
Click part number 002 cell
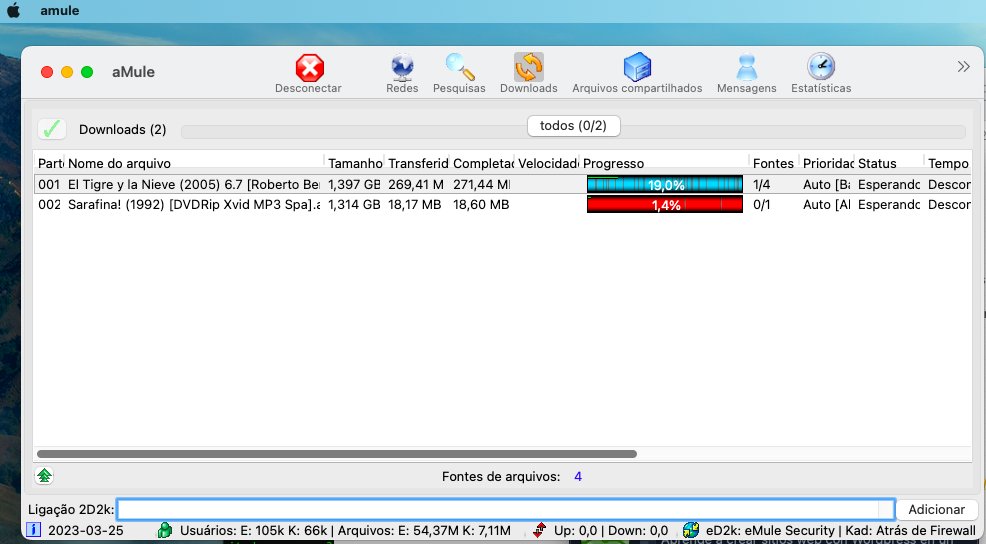49,204
